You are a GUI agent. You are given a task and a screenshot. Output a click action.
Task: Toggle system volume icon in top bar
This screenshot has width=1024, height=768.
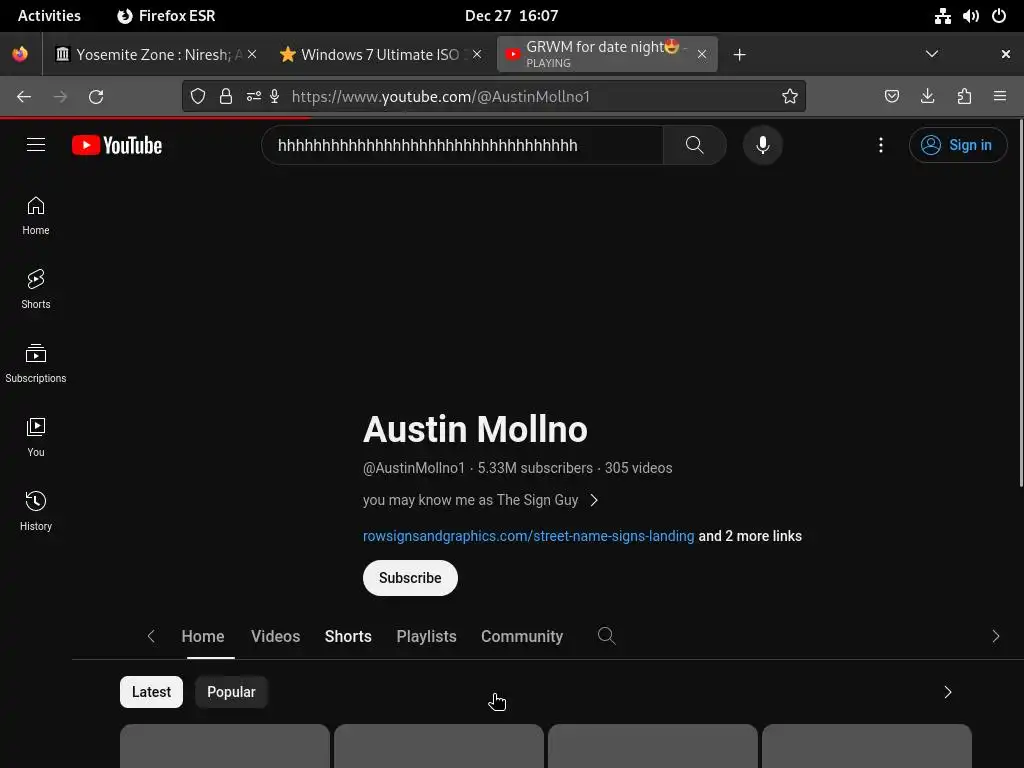(x=970, y=16)
